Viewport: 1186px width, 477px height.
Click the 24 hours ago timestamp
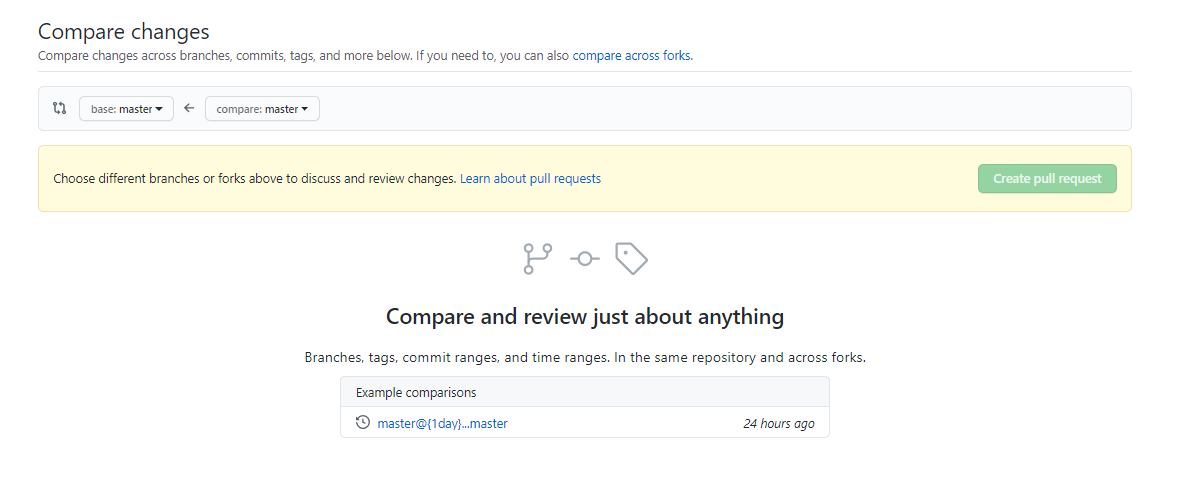(x=779, y=423)
